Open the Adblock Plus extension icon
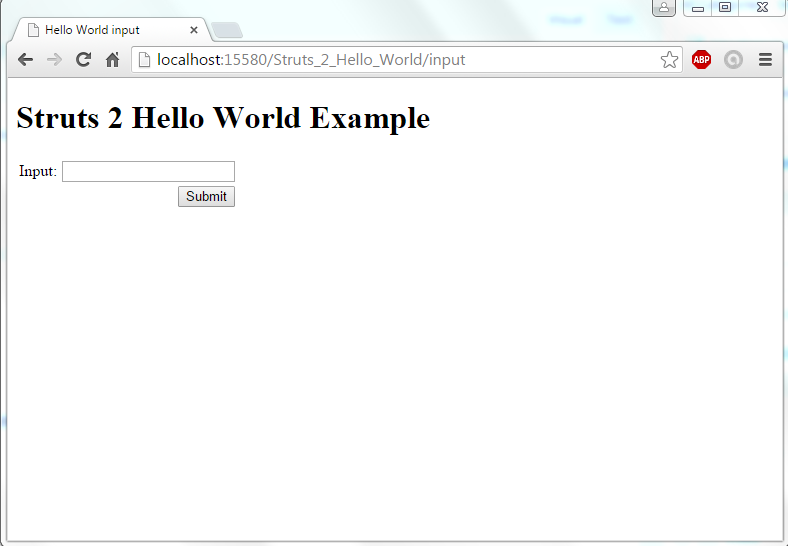This screenshot has width=788, height=546. click(x=701, y=60)
